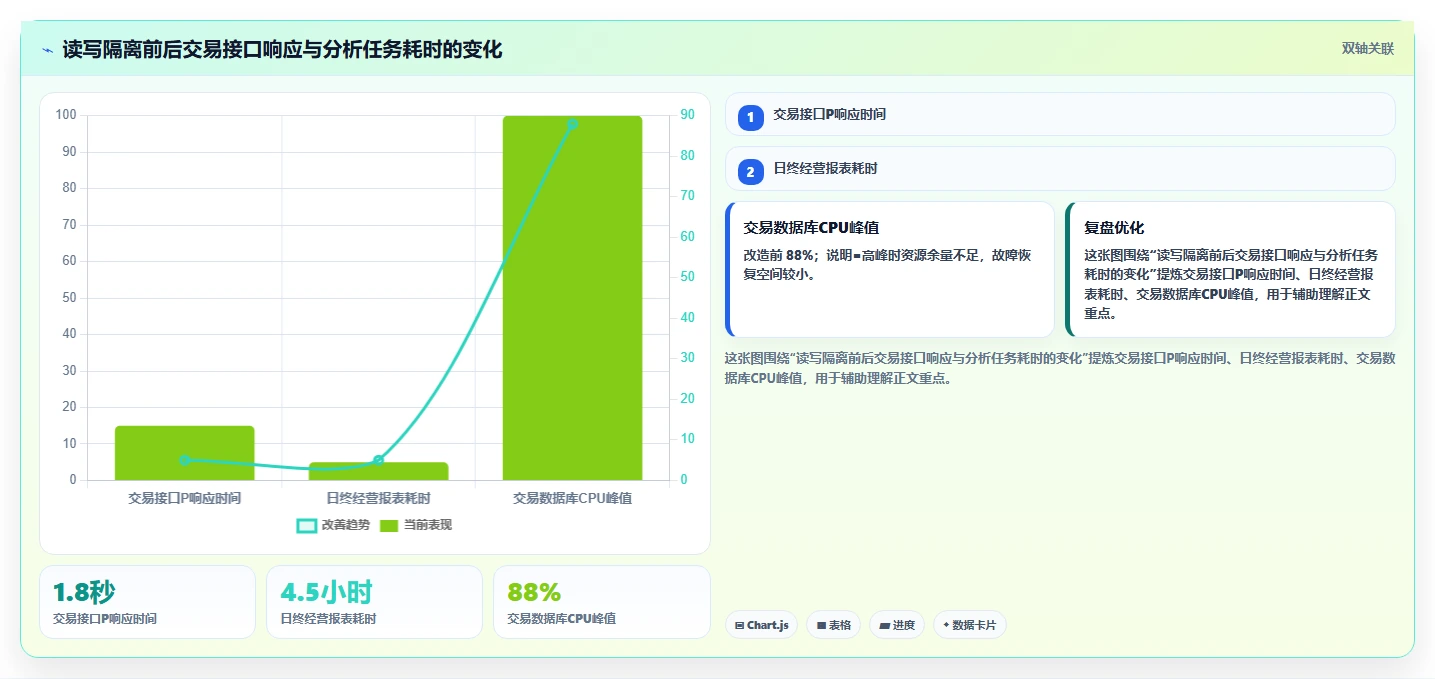Click the left axis value 100
This screenshot has height=679, width=1435.
66,115
